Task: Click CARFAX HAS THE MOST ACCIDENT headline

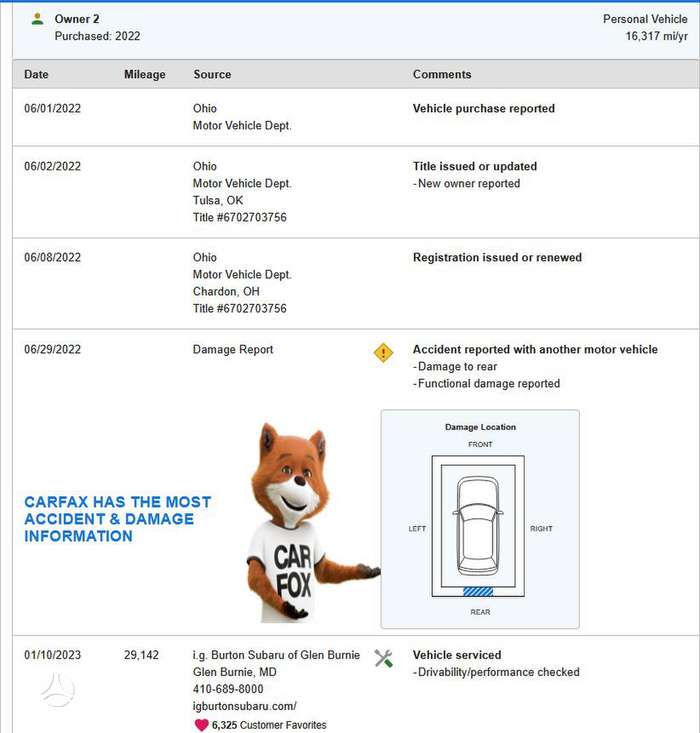Action: pos(118,519)
